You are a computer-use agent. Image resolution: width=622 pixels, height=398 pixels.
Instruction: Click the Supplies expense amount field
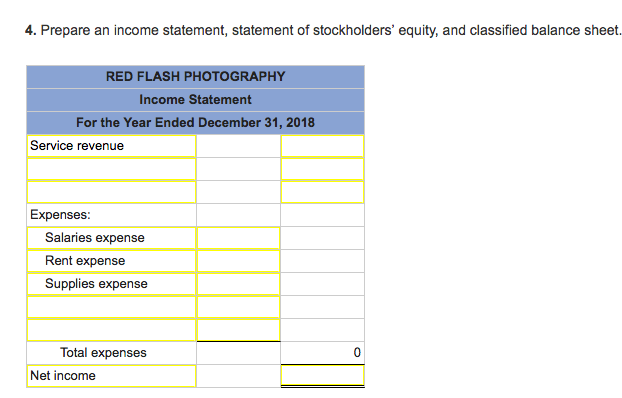pos(238,284)
